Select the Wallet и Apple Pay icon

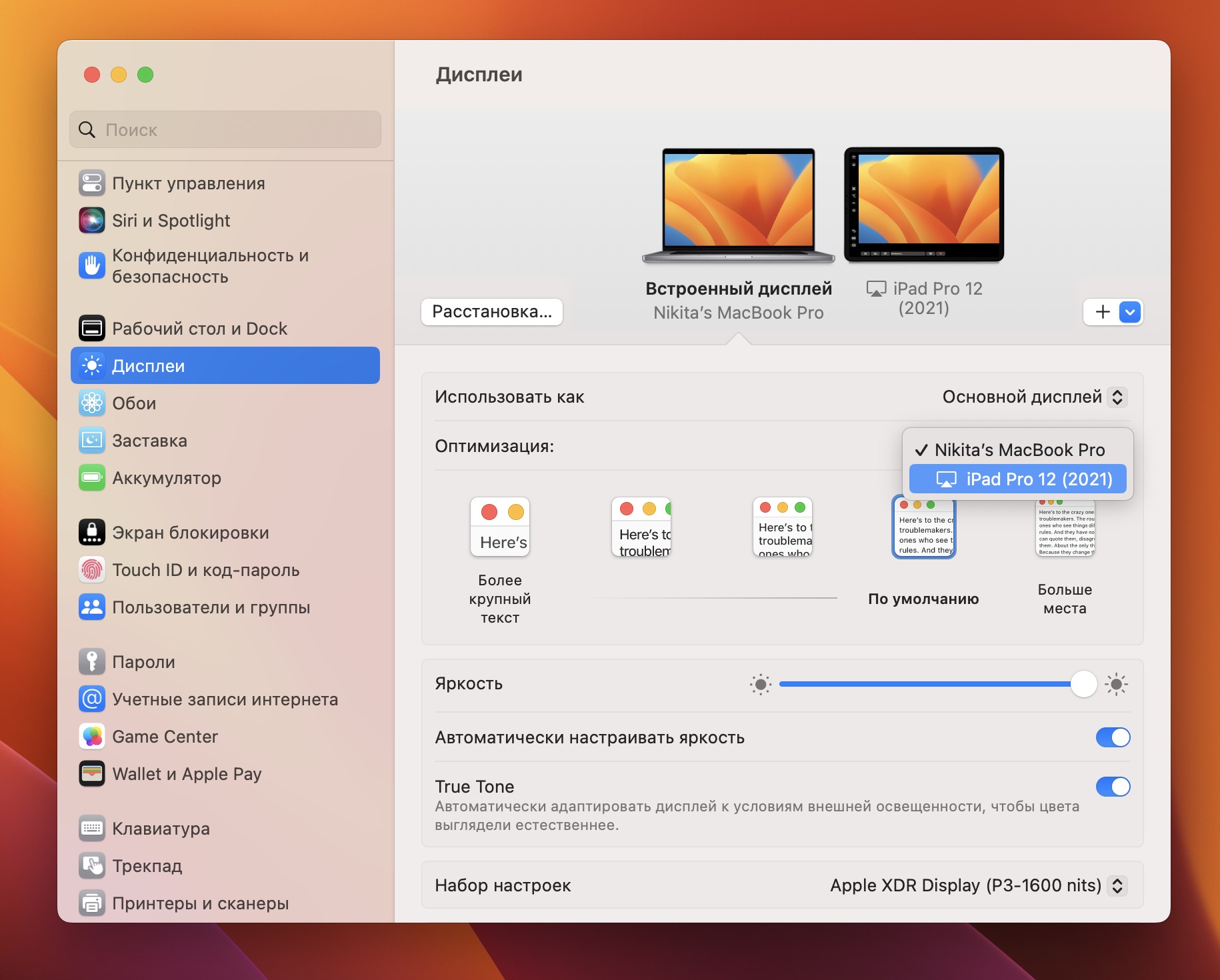tap(92, 774)
